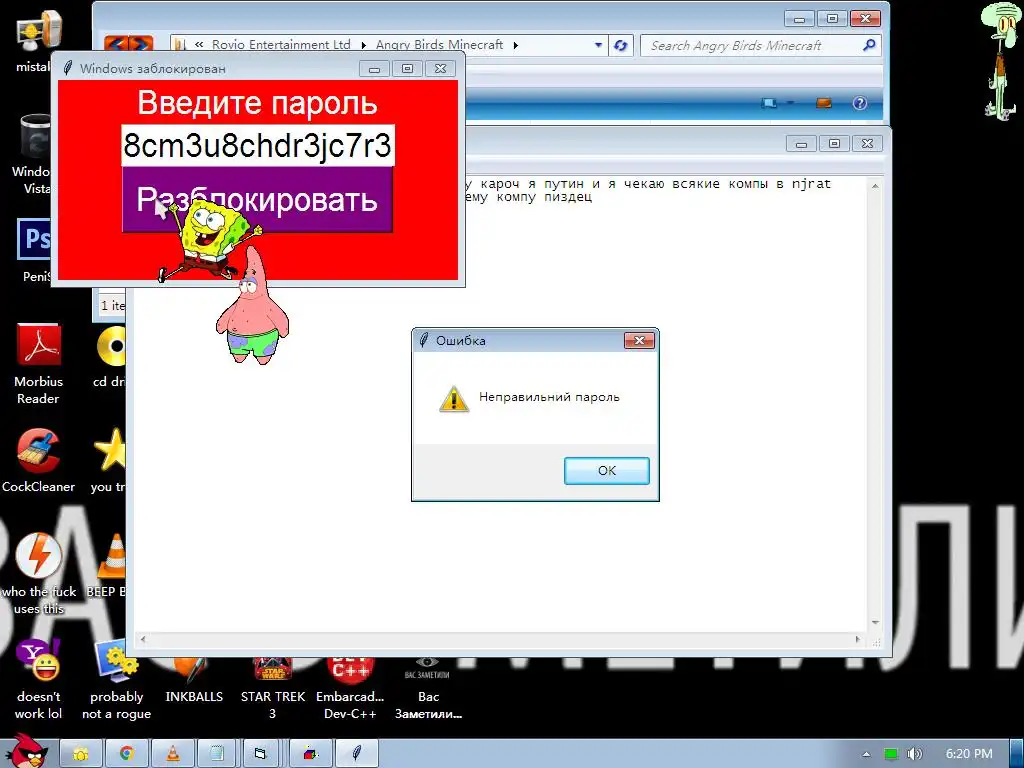Click the search magnifier icon in Explorer

(x=869, y=45)
